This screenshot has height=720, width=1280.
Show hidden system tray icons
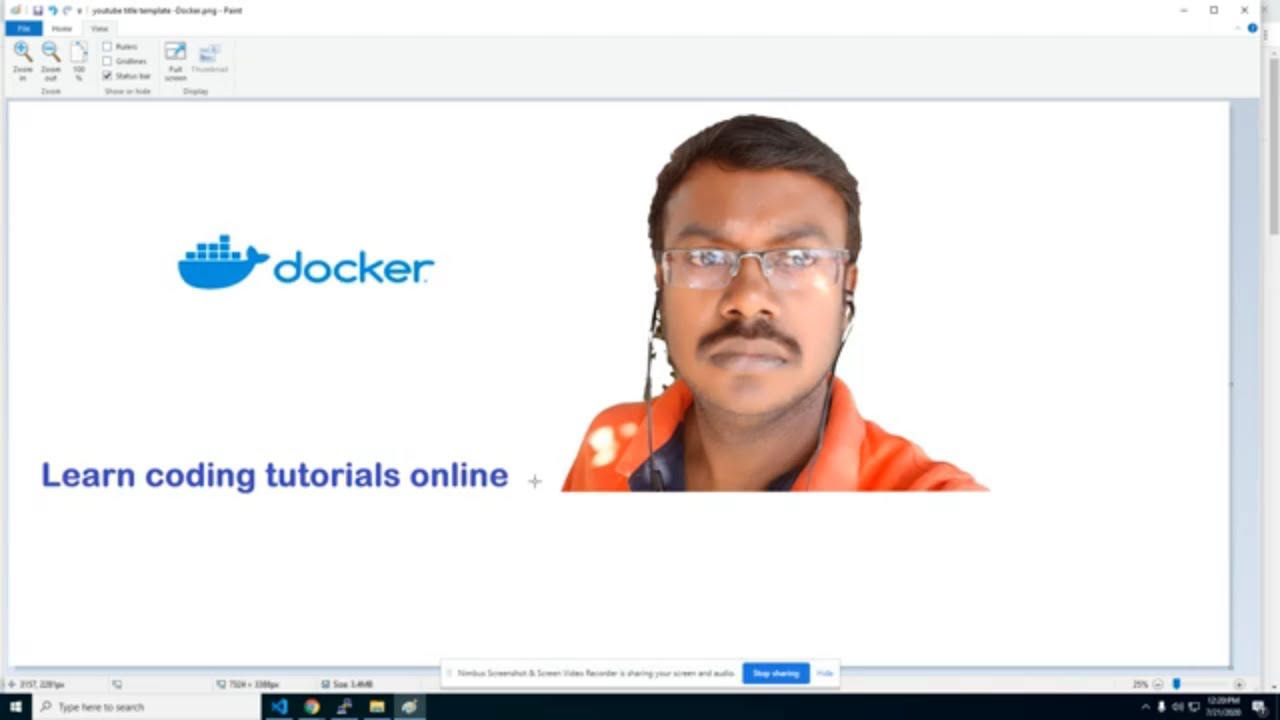1145,707
